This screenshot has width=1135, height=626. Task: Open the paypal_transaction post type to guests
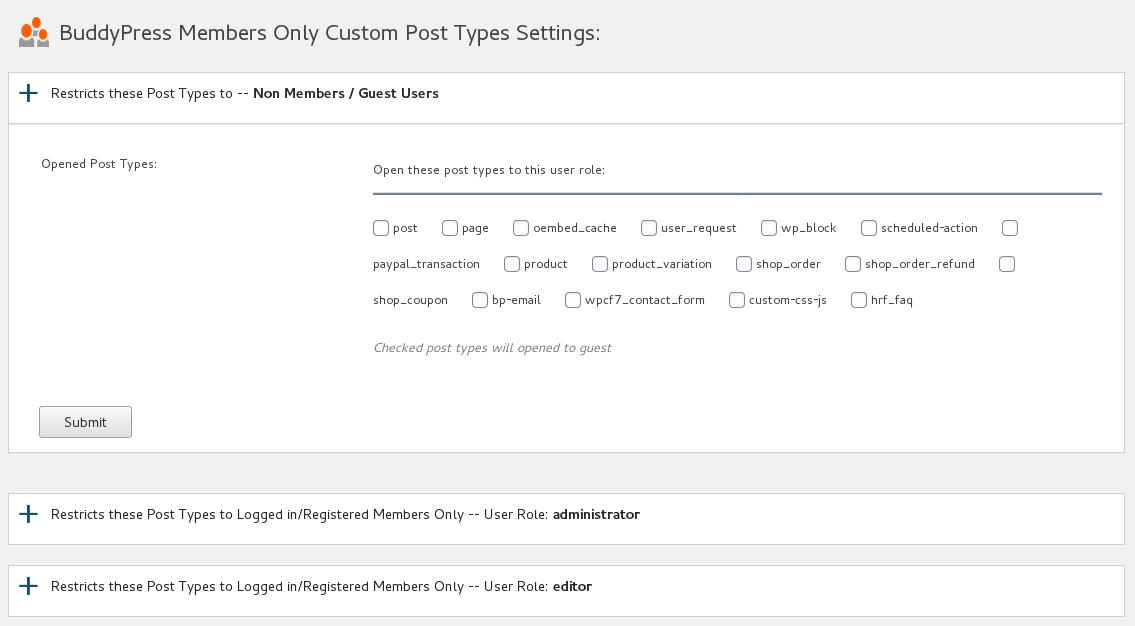[1009, 228]
